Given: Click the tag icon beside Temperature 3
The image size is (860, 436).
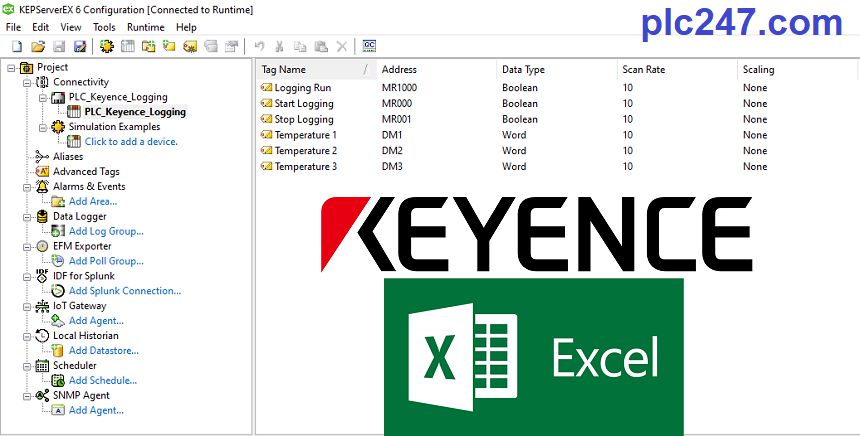Looking at the screenshot, I should 267,166.
